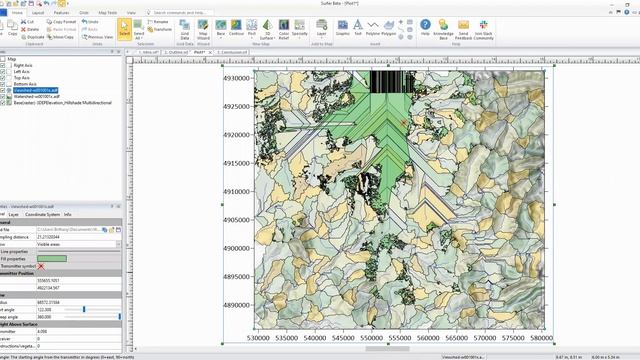Image resolution: width=640 pixels, height=360 pixels.
Task: Toggle visibility of Base(raster) Hillshade layer
Action: pos(3,103)
